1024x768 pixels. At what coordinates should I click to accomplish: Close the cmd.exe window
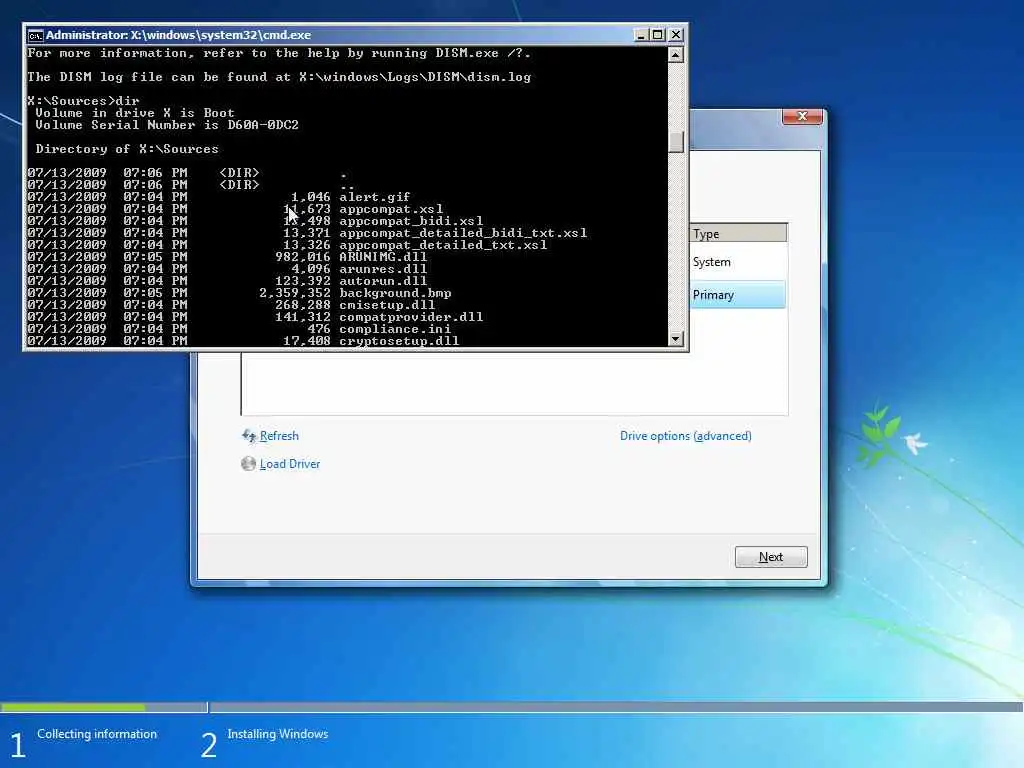tap(676, 35)
